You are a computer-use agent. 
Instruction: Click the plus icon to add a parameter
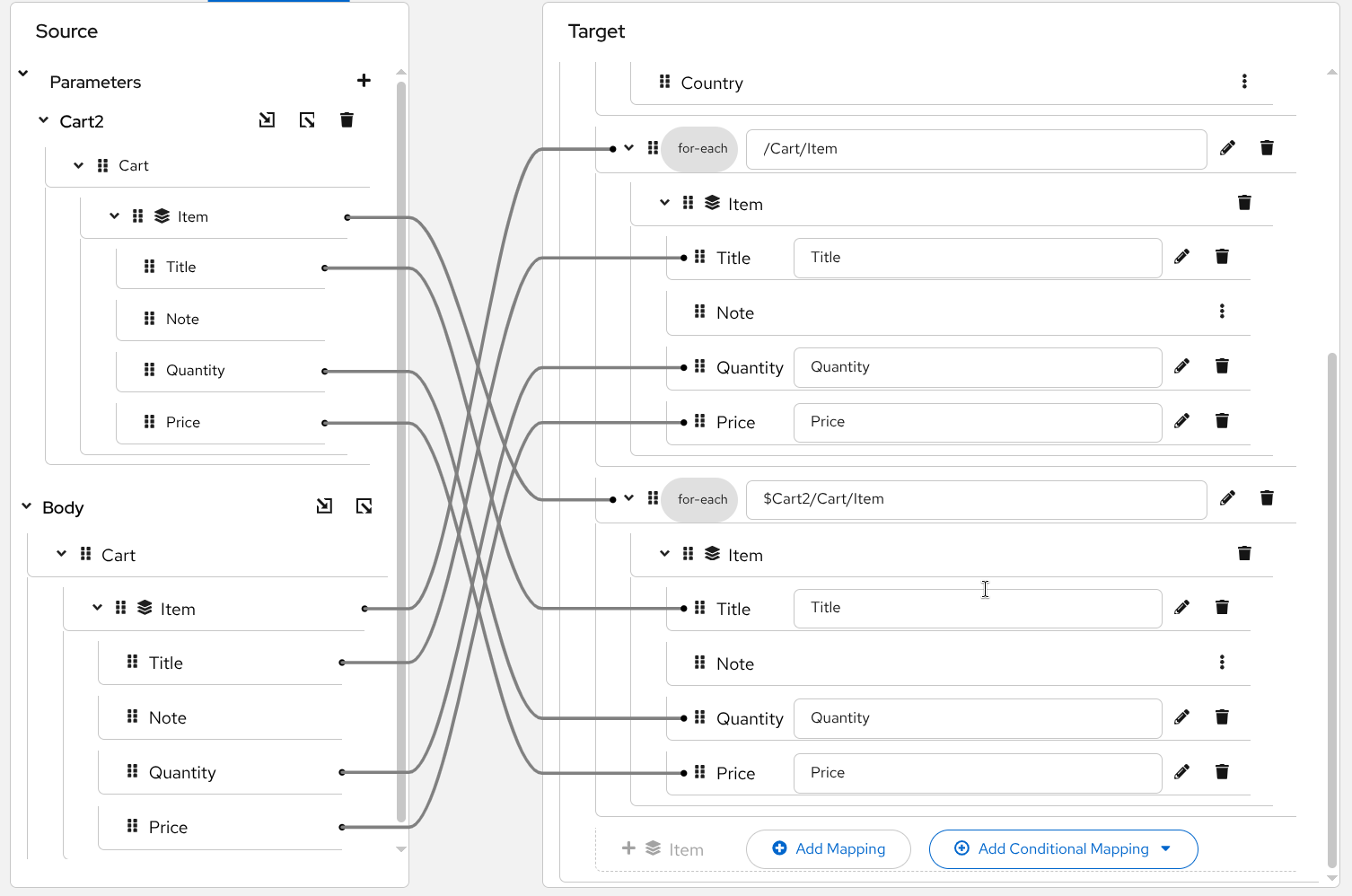[364, 81]
